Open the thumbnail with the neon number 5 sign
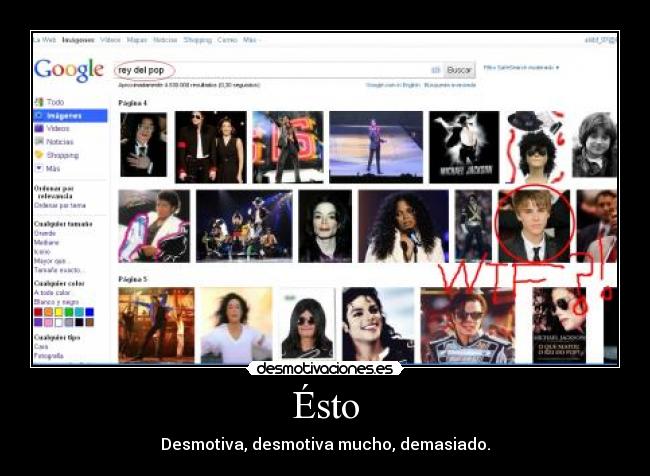Screen dimensions: 650x476 pyautogui.click(x=288, y=147)
